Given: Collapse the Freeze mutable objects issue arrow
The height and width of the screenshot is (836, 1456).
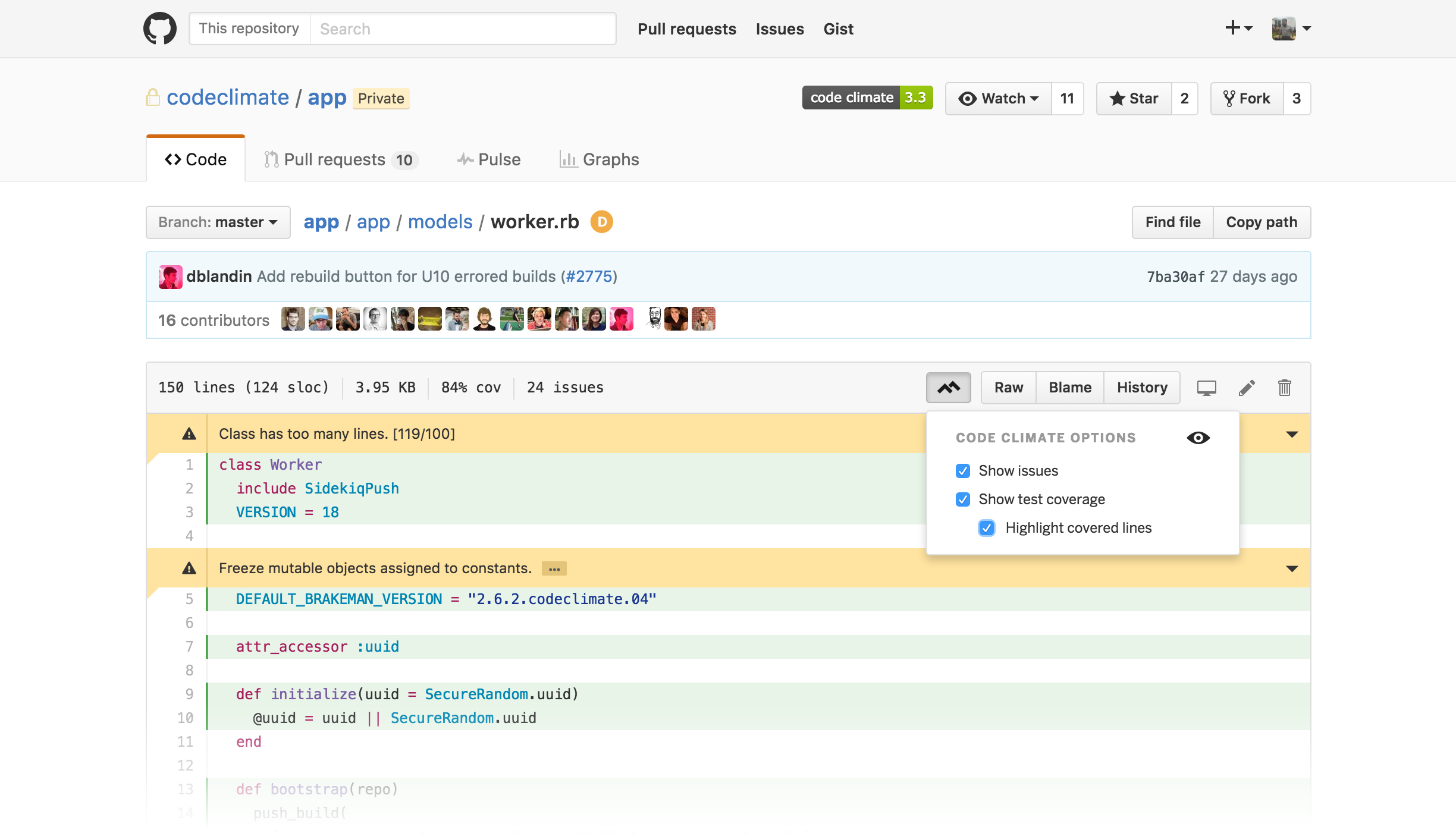Looking at the screenshot, I should click(x=1292, y=569).
